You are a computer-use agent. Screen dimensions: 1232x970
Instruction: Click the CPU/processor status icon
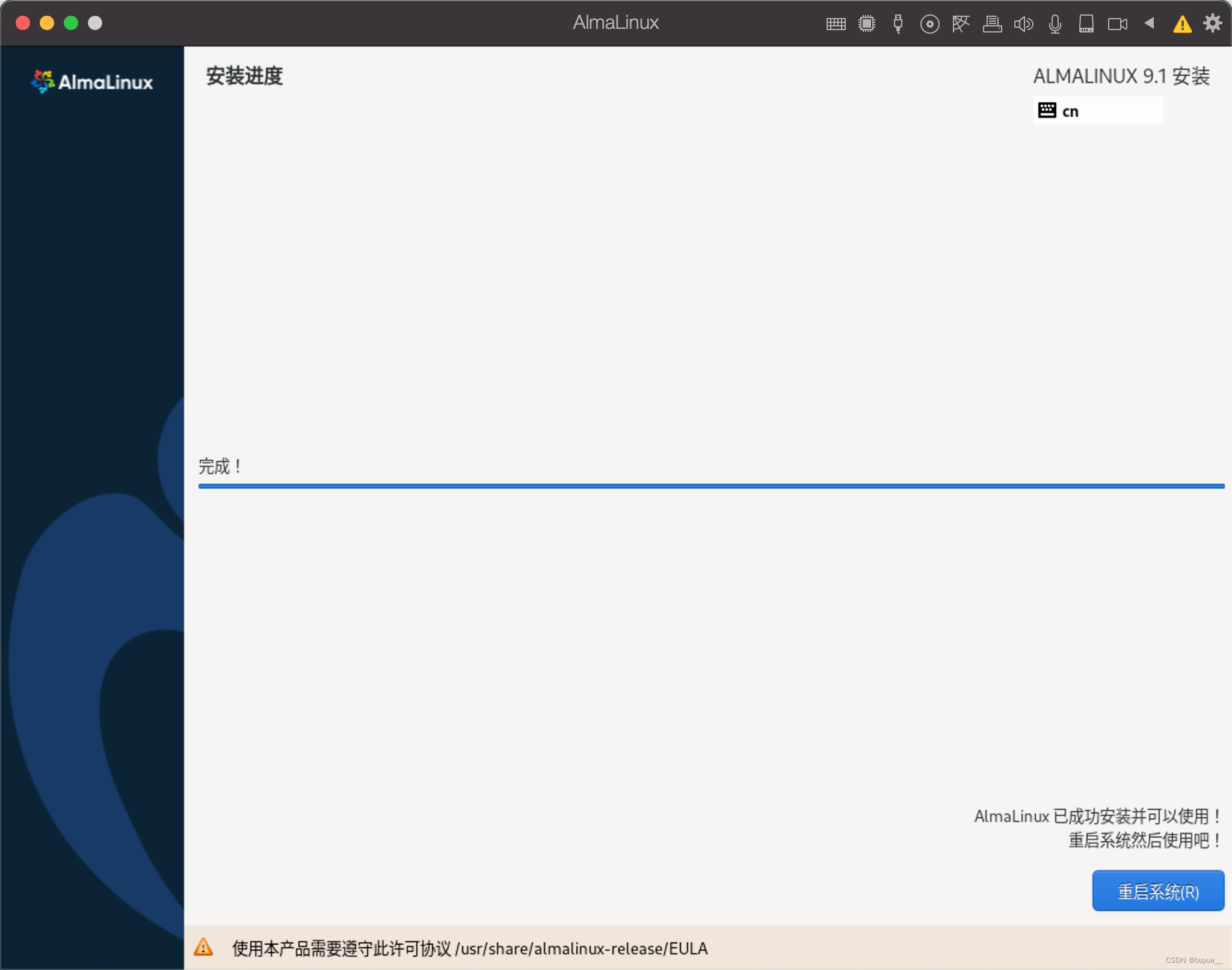pos(867,23)
